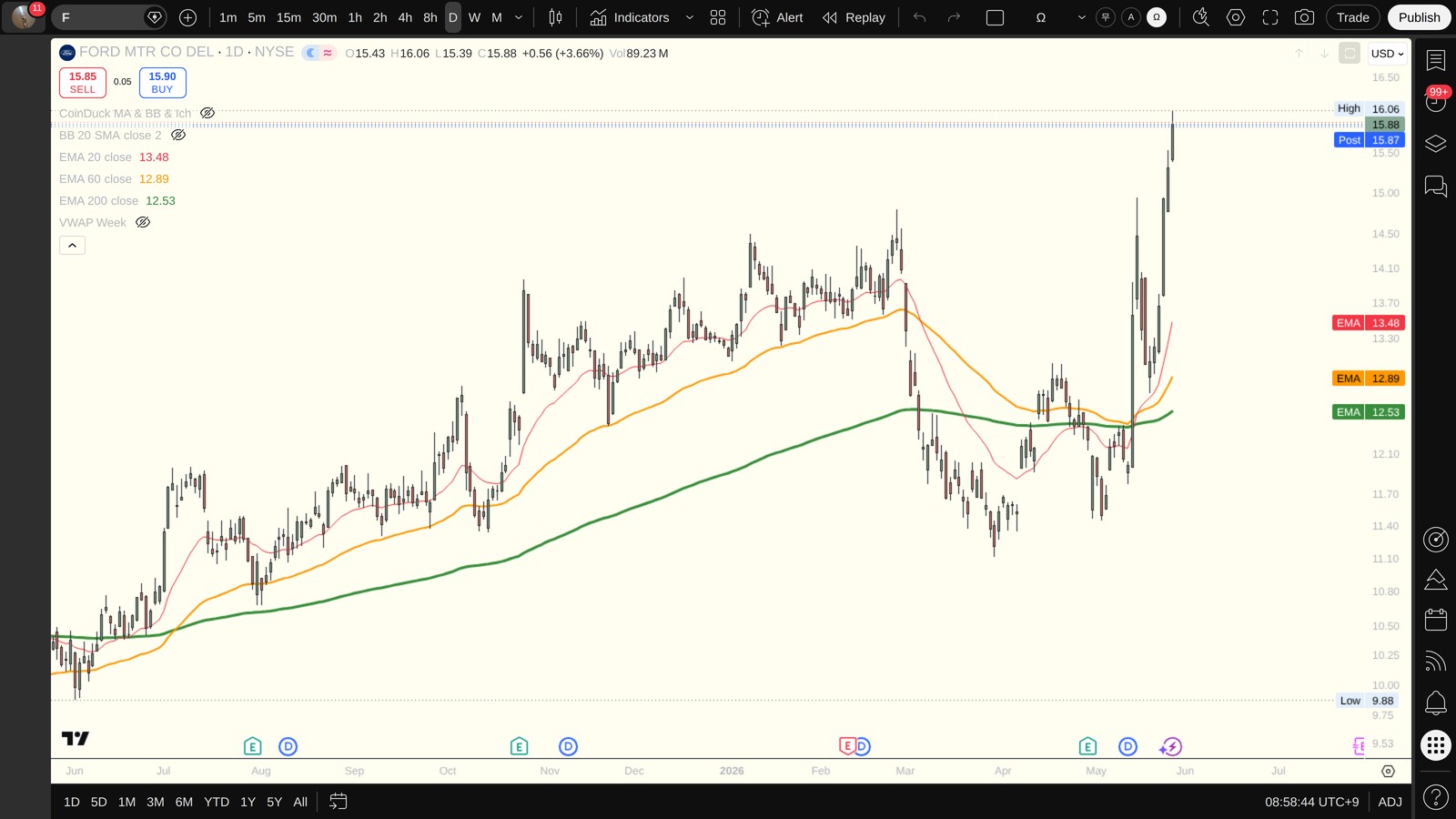Toggle visibility of VWAP Week indicator
This screenshot has height=819, width=1456.
[x=143, y=223]
